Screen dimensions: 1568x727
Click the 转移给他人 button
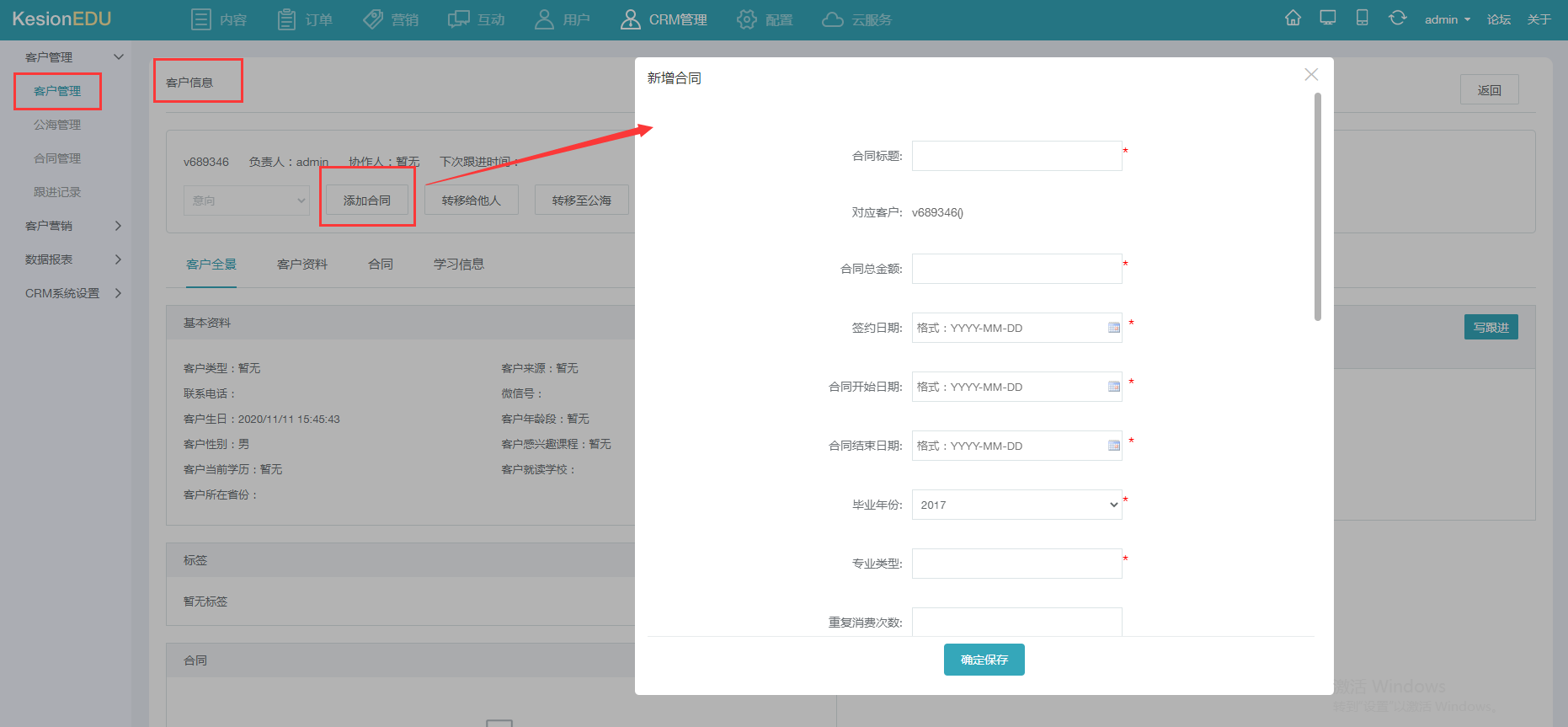[472, 200]
